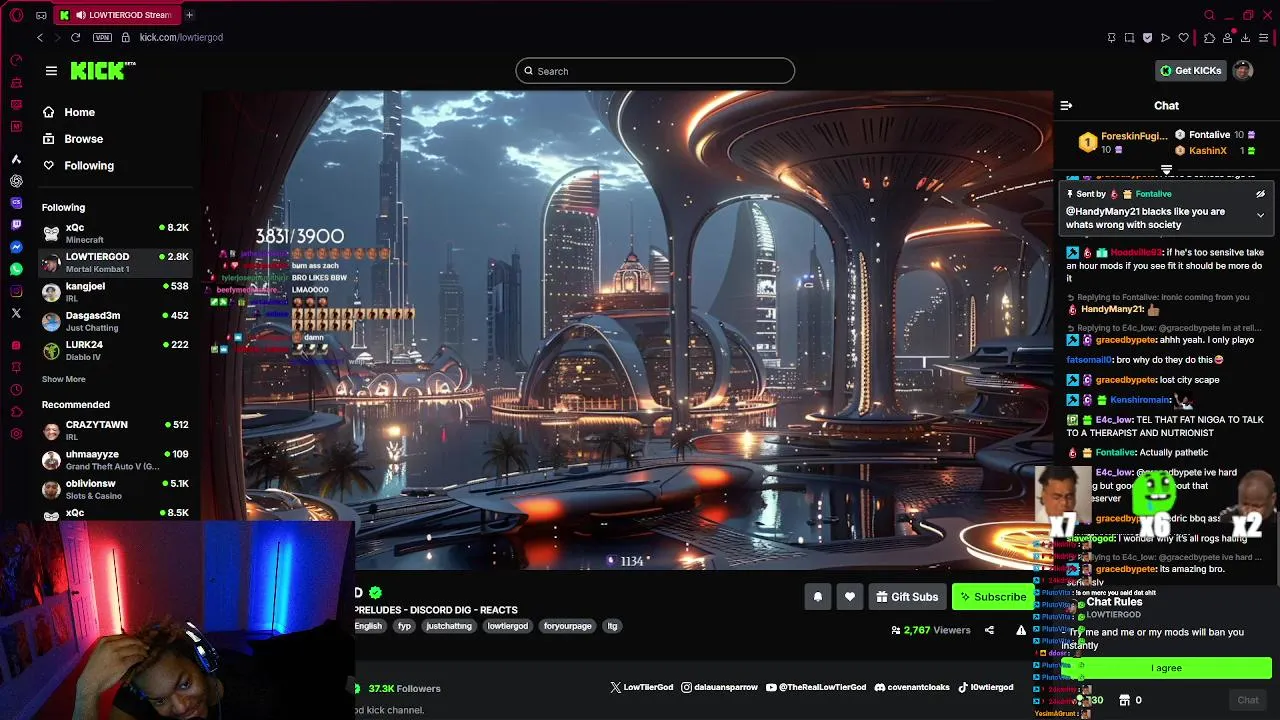Open Opera main menu logo

[16, 15]
